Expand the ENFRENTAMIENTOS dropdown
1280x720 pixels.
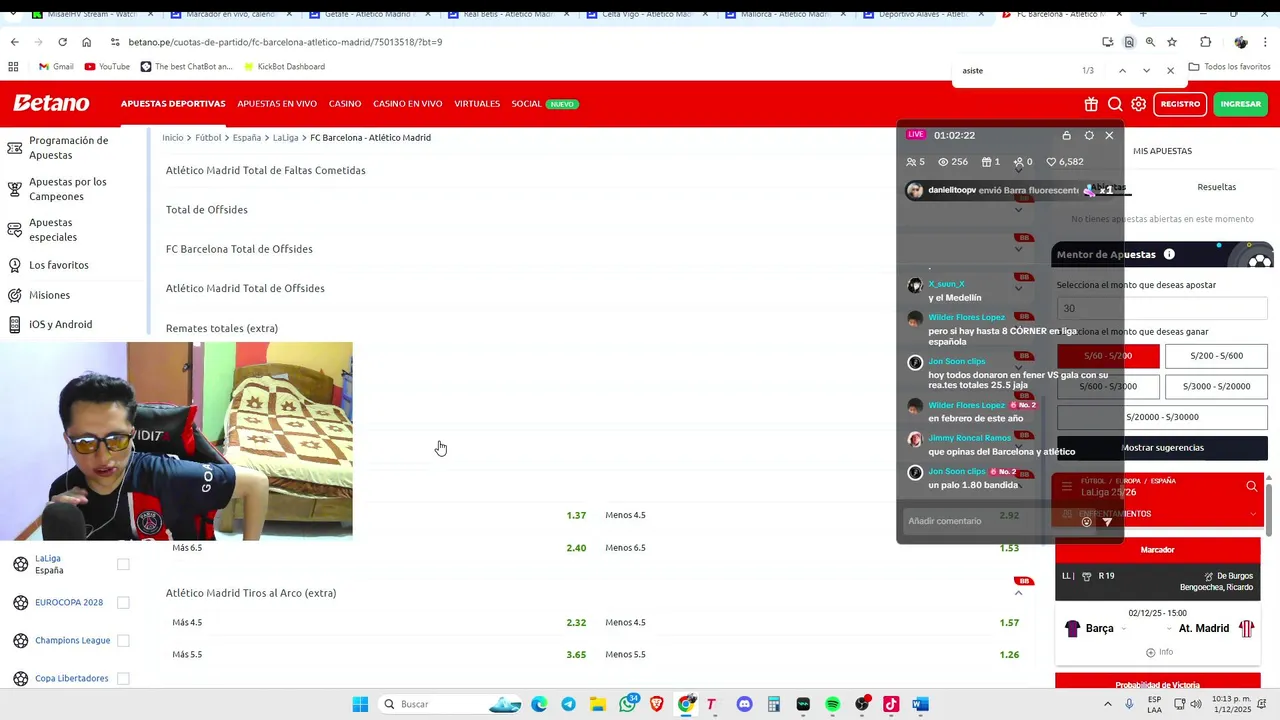(1253, 514)
